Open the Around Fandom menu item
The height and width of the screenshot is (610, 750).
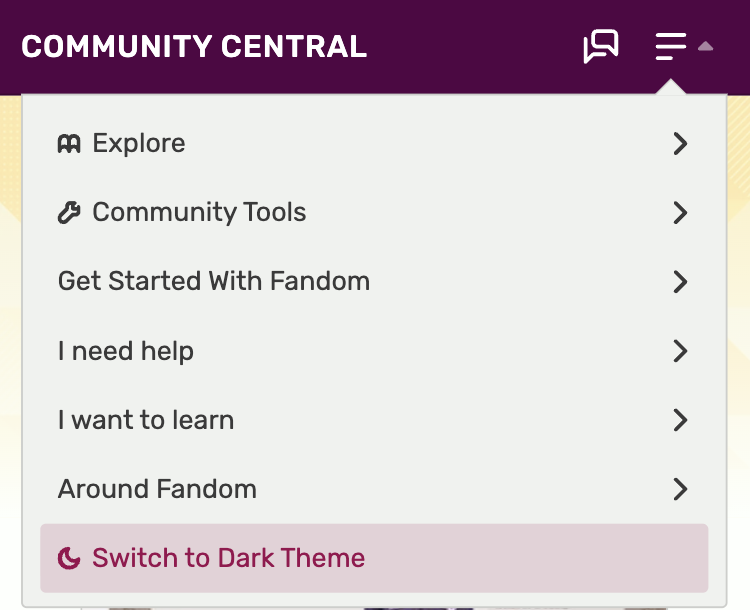coord(157,489)
